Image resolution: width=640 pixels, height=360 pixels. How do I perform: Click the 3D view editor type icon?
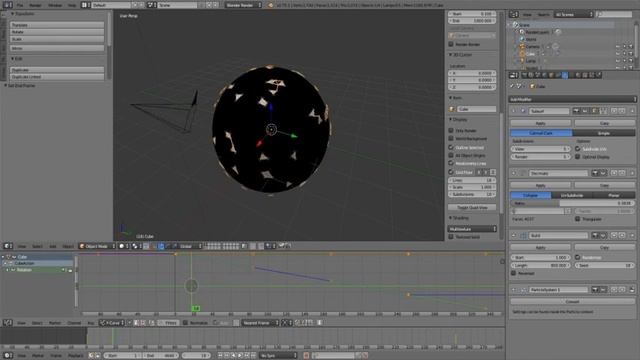7,246
